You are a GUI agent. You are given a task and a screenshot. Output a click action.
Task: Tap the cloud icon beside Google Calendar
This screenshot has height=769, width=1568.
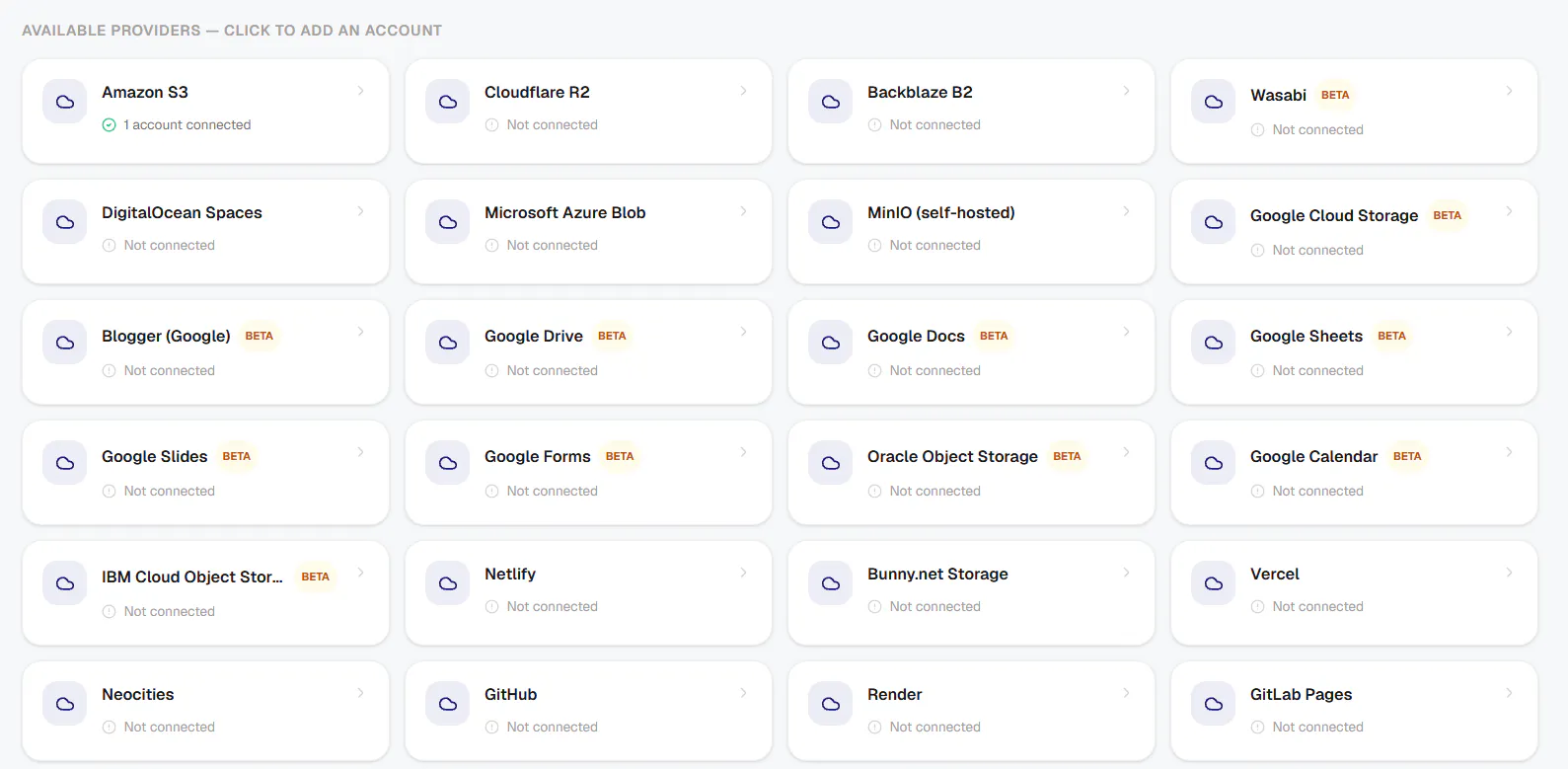pos(1214,463)
